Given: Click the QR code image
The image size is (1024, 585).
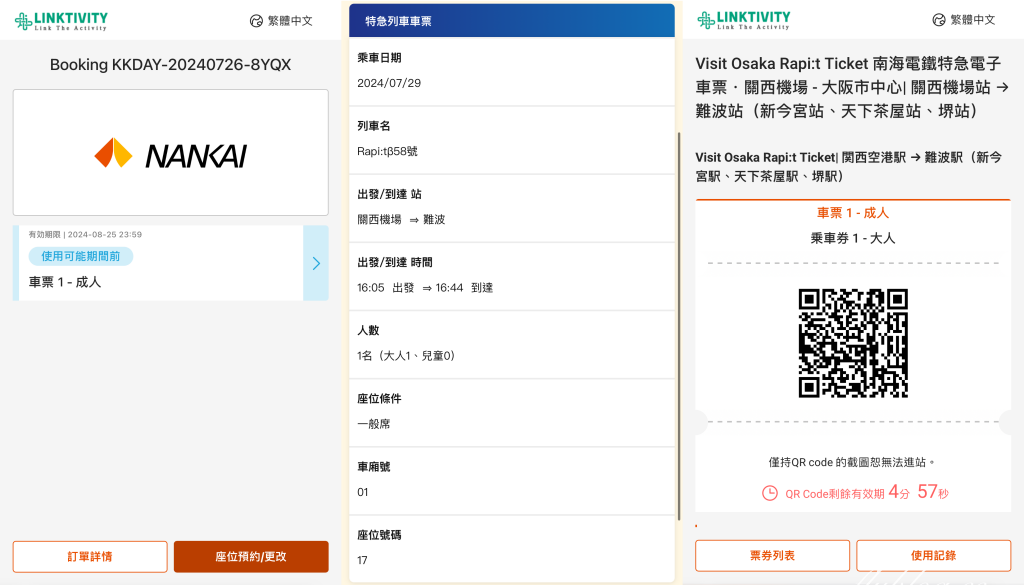Looking at the screenshot, I should coord(854,343).
